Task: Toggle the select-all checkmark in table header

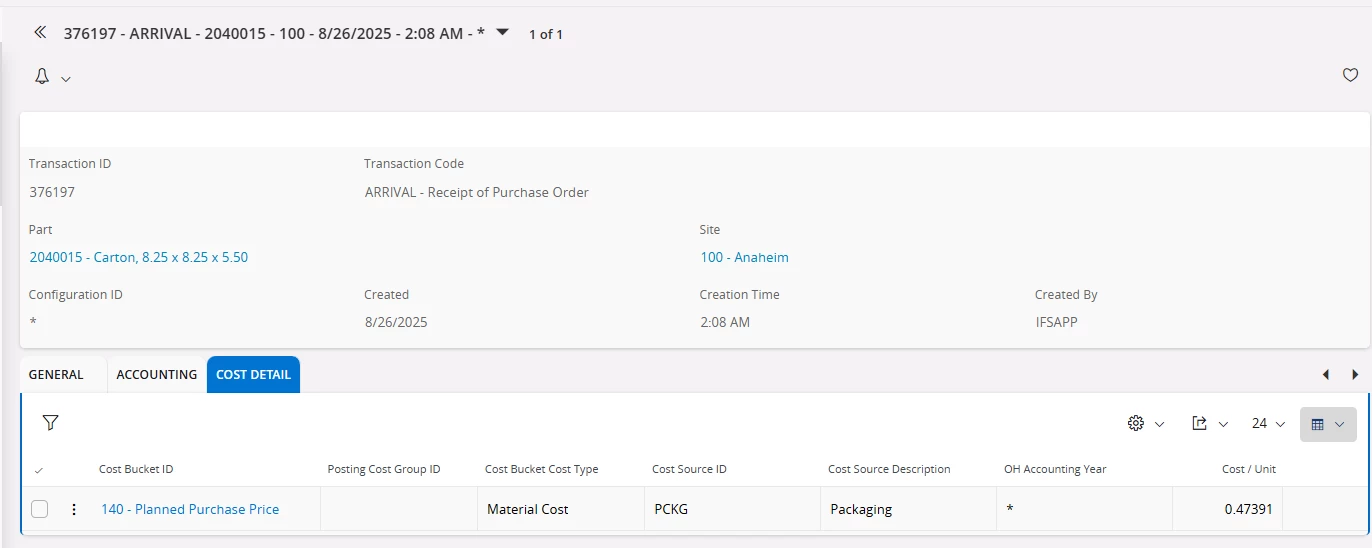Action: (x=39, y=470)
